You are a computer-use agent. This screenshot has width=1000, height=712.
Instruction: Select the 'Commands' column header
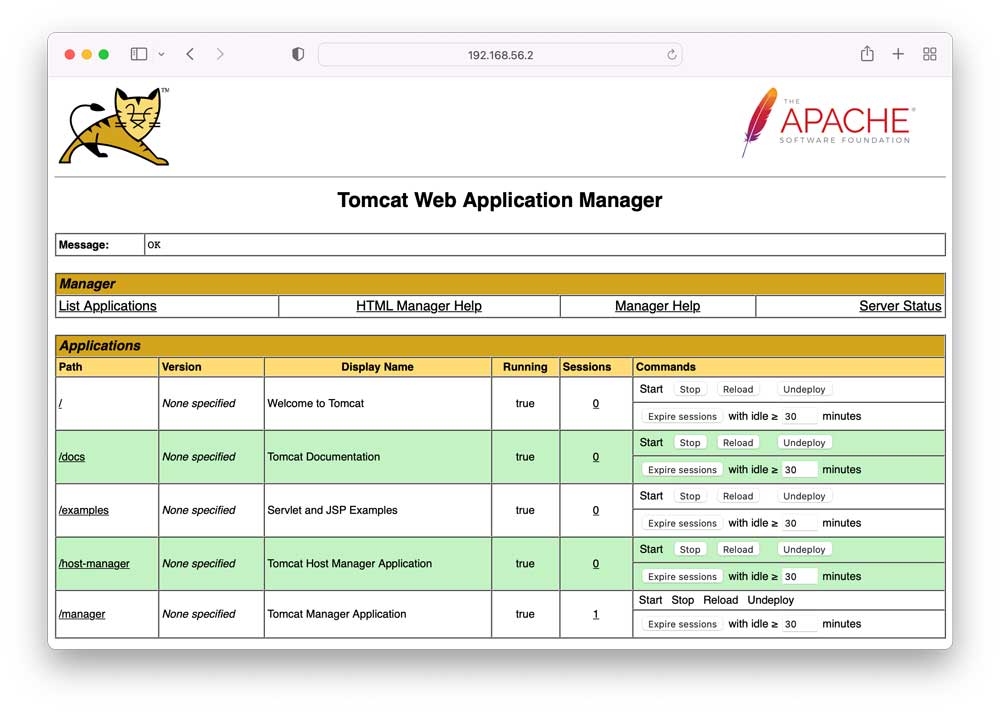pyautogui.click(x=665, y=367)
